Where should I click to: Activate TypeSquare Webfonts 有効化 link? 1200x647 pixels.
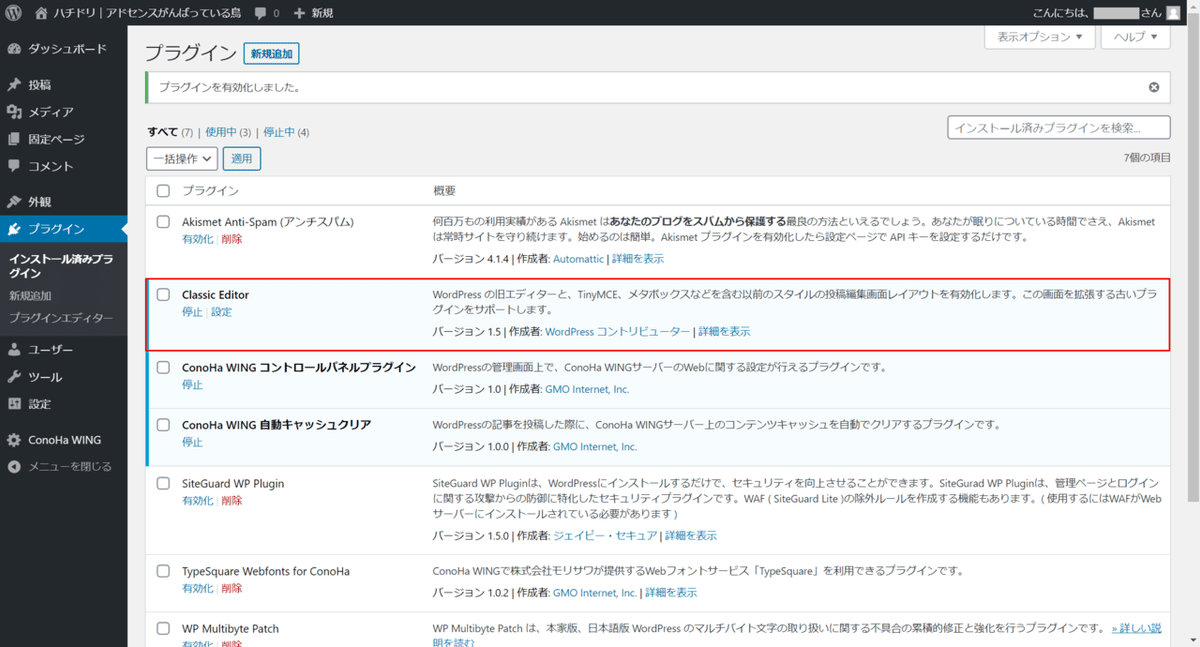197,589
